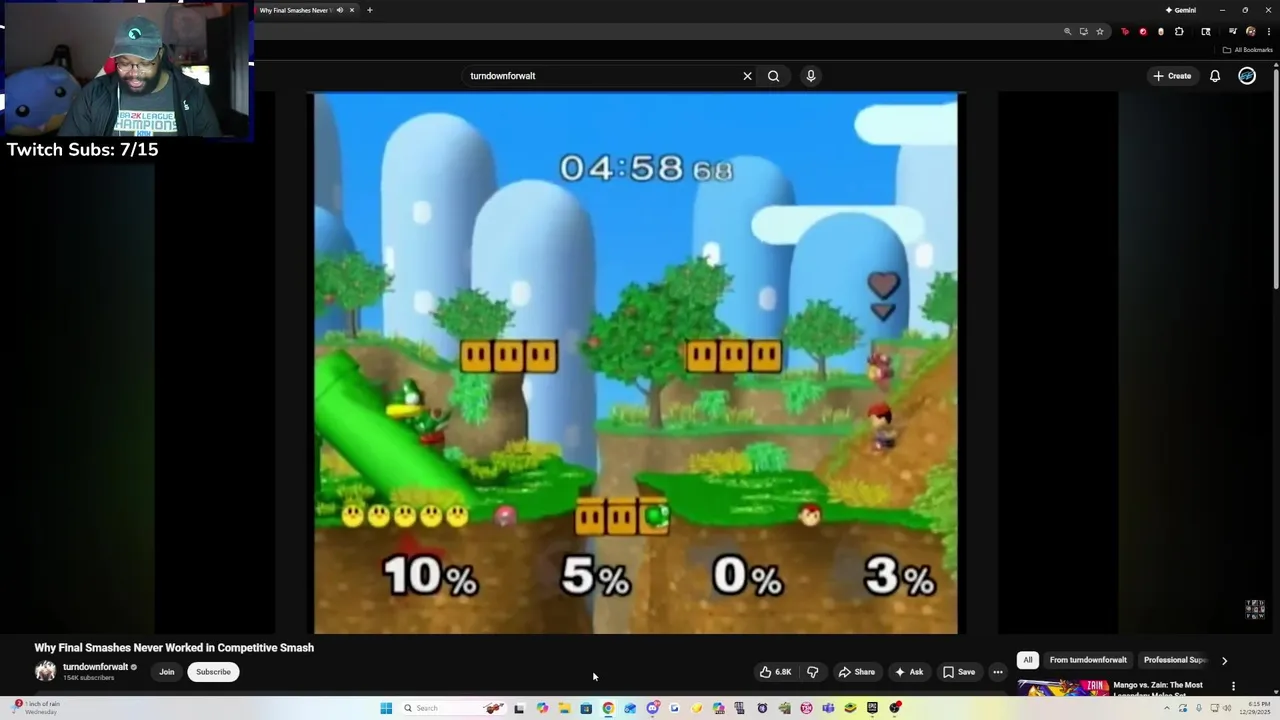Save the video to a playlist
Viewport: 1280px width, 720px height.
pos(958,672)
